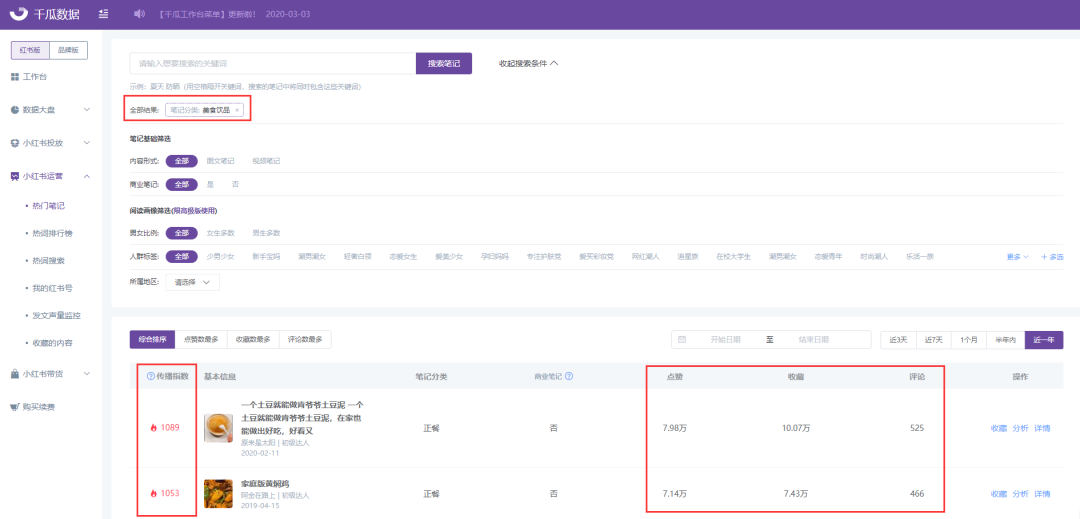Switch to the 点赞数最多 sort tab

click(x=202, y=340)
